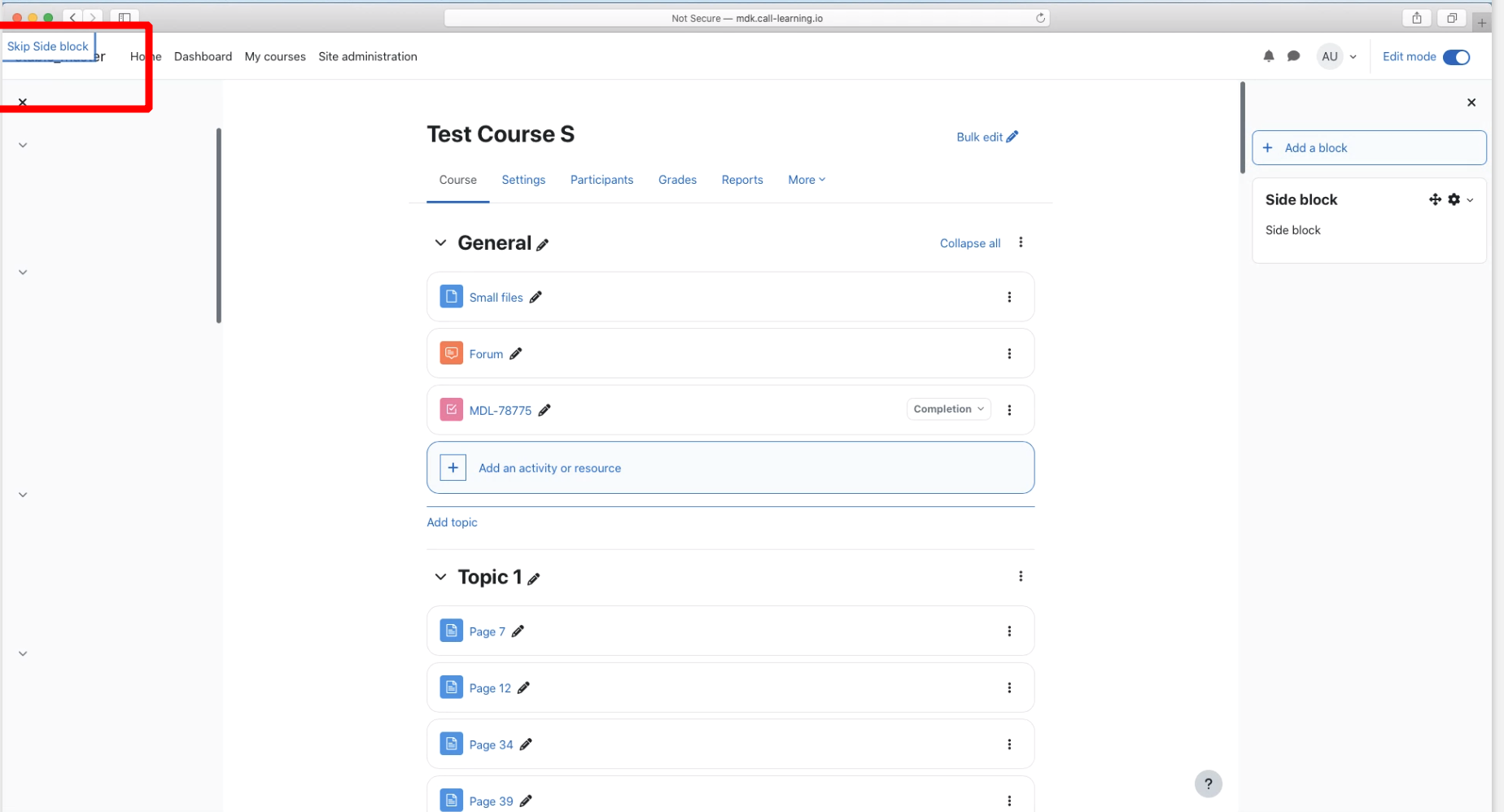Open the AU user avatar menu
1504x812 pixels.
[x=1329, y=56]
